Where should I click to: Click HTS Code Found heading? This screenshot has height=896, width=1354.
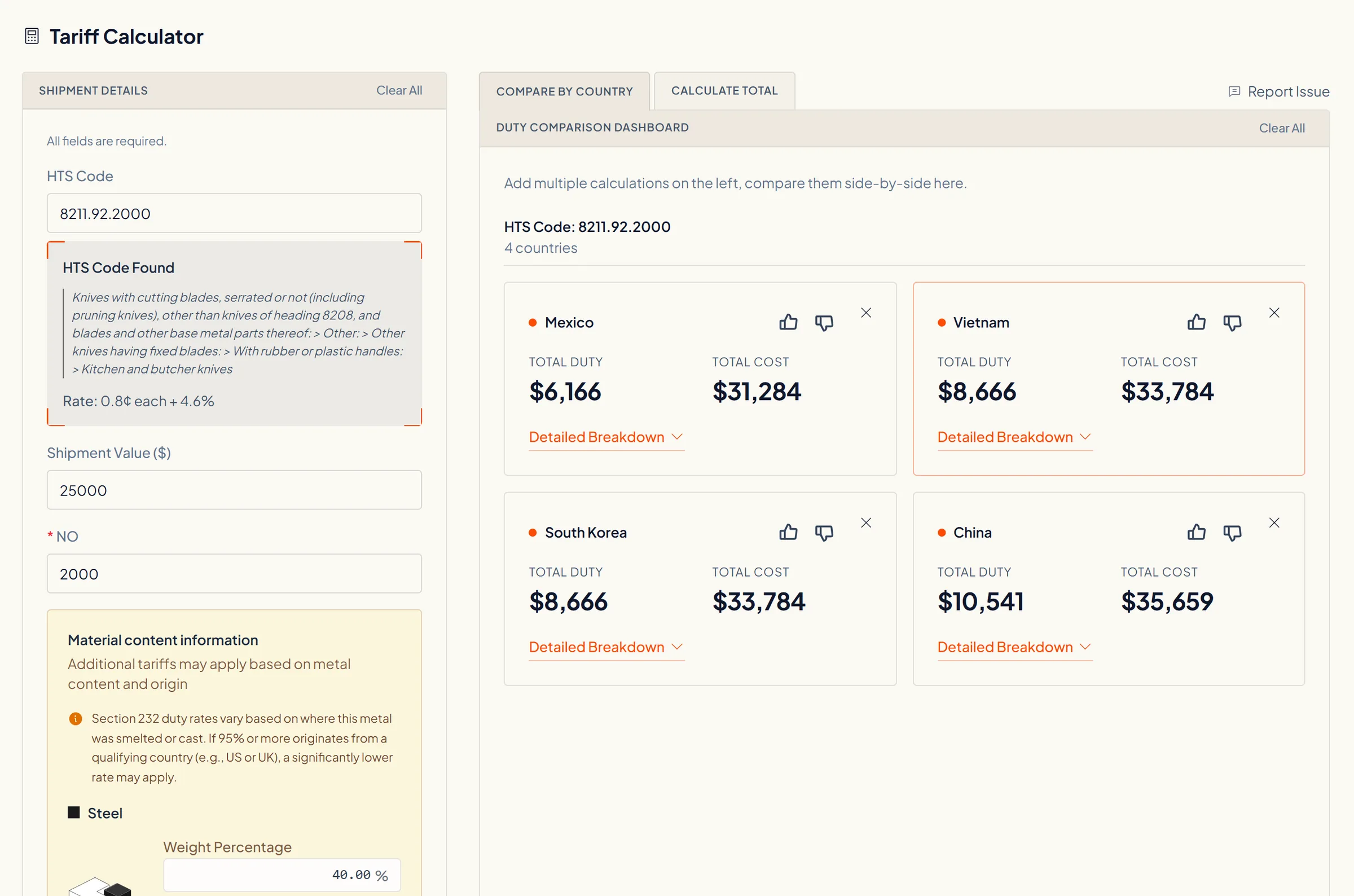point(118,267)
